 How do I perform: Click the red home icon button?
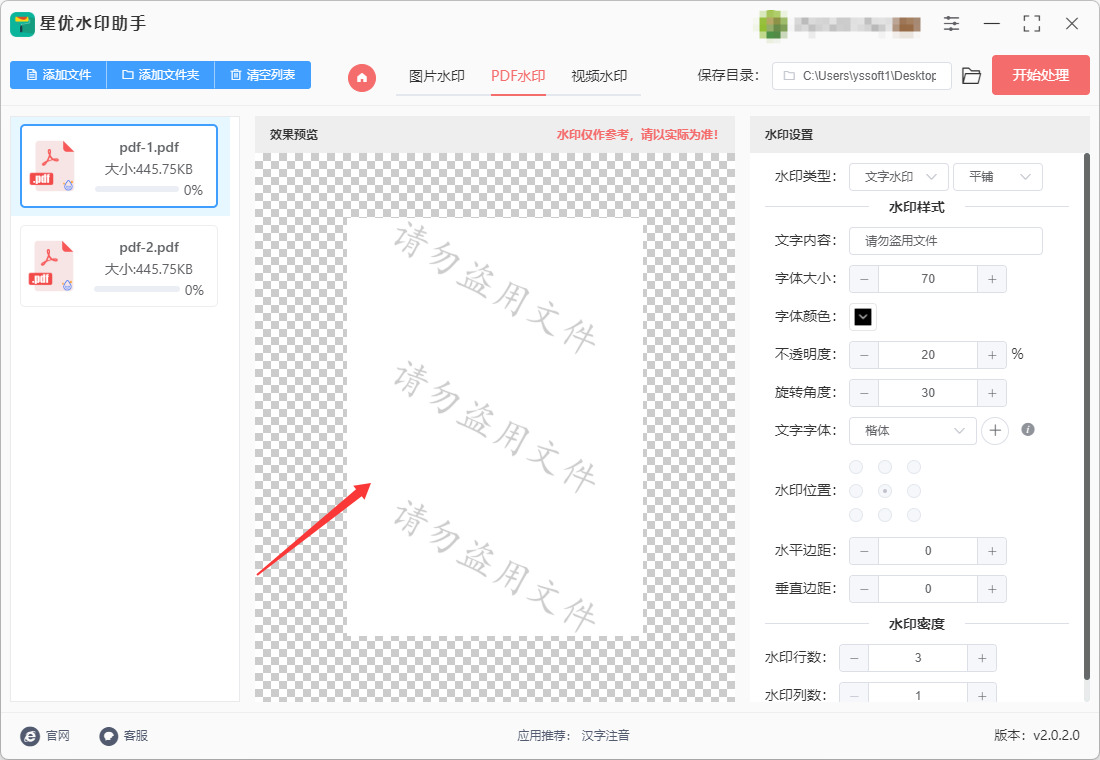[x=362, y=77]
